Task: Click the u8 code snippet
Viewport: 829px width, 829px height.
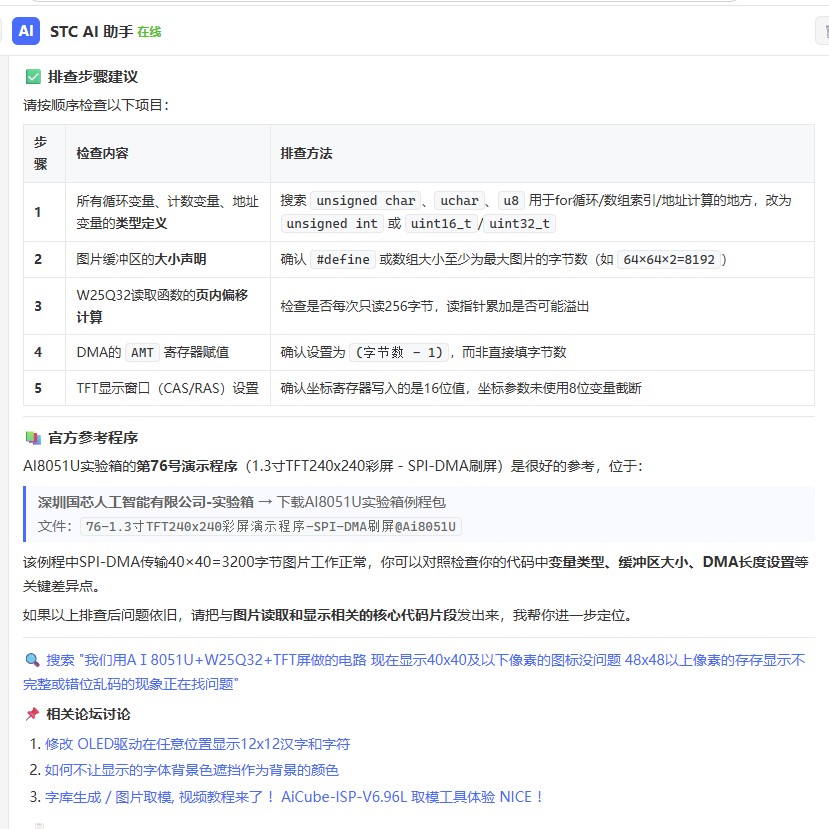Action: click(511, 201)
